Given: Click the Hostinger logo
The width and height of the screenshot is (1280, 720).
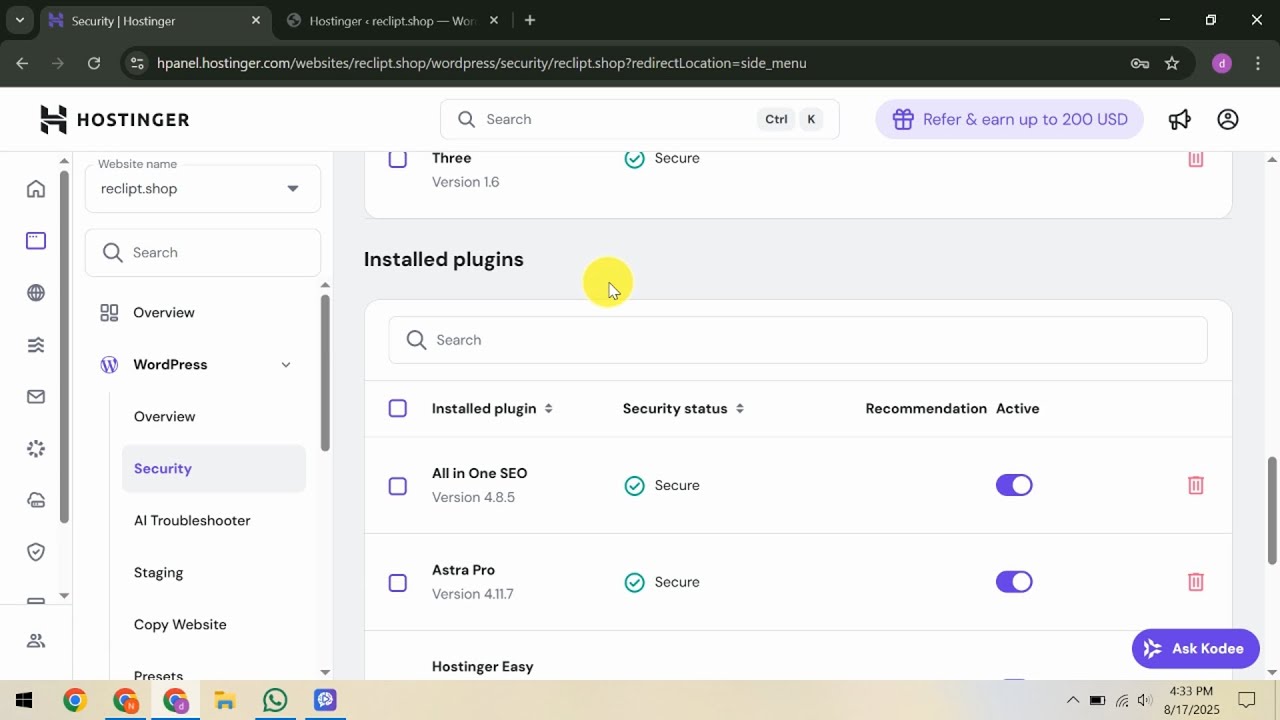Looking at the screenshot, I should pos(115,120).
